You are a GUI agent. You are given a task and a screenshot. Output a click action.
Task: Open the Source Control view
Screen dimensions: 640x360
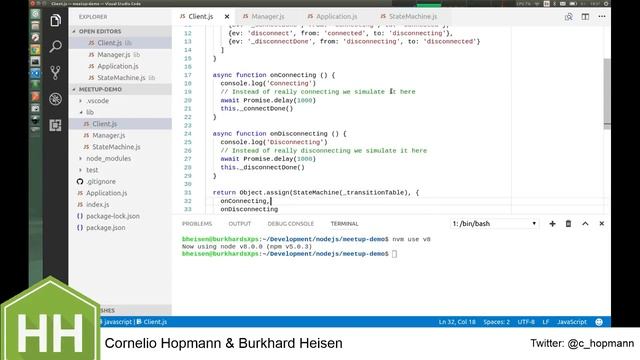pyautogui.click(x=56, y=73)
